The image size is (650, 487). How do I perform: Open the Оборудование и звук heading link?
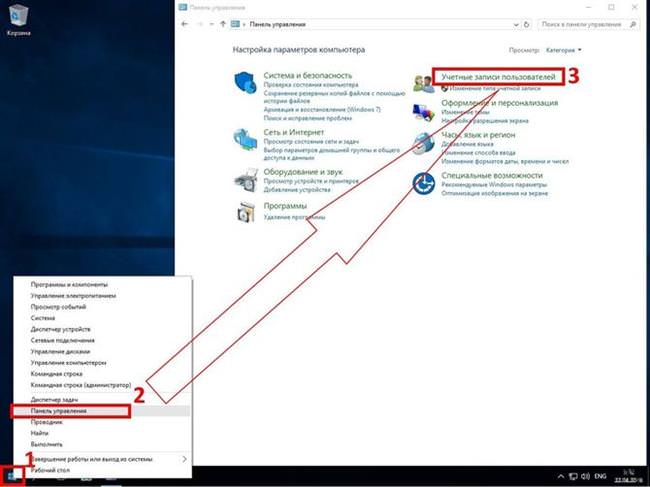pyautogui.click(x=303, y=172)
